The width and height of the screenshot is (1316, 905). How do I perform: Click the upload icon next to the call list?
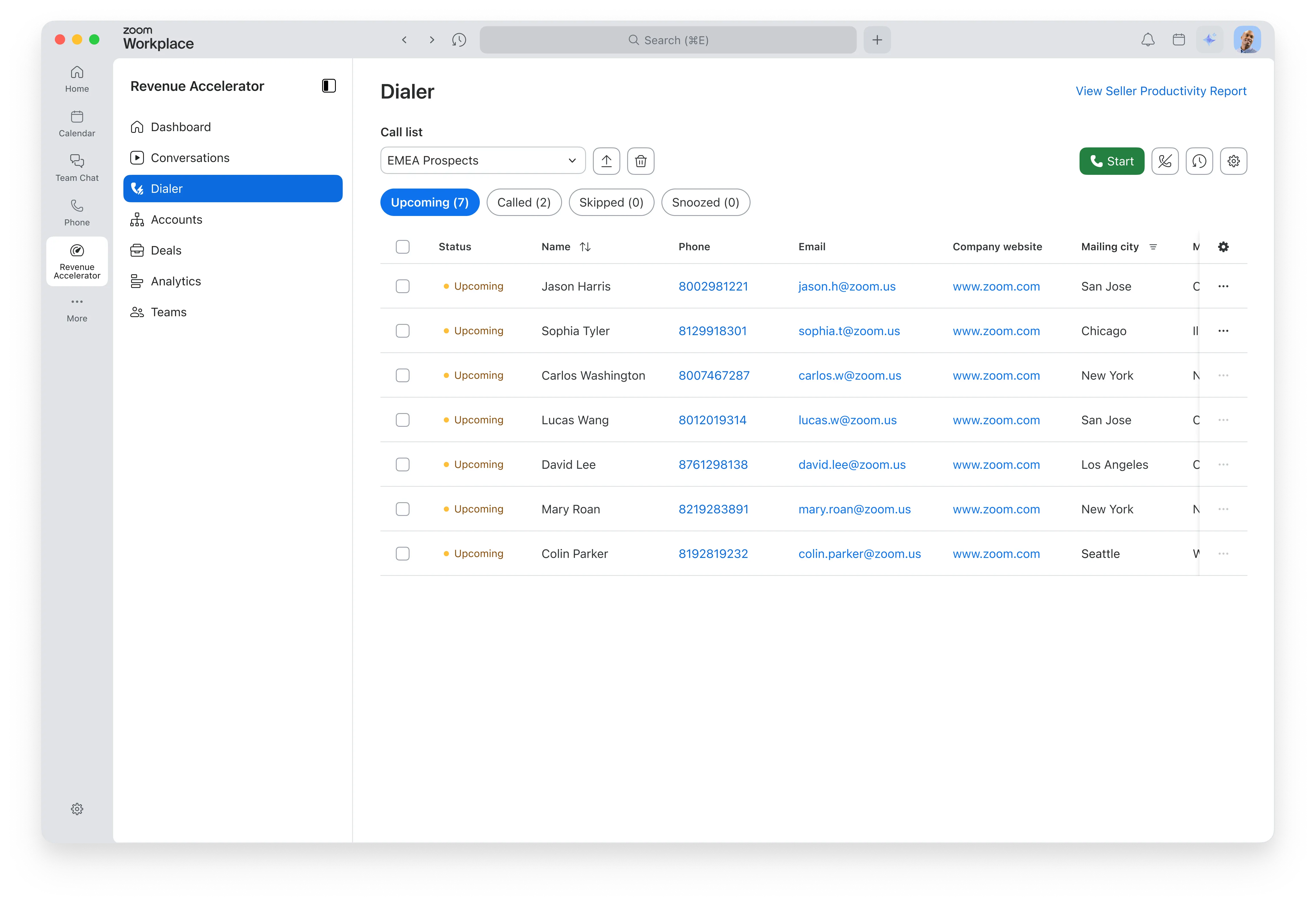(x=606, y=161)
